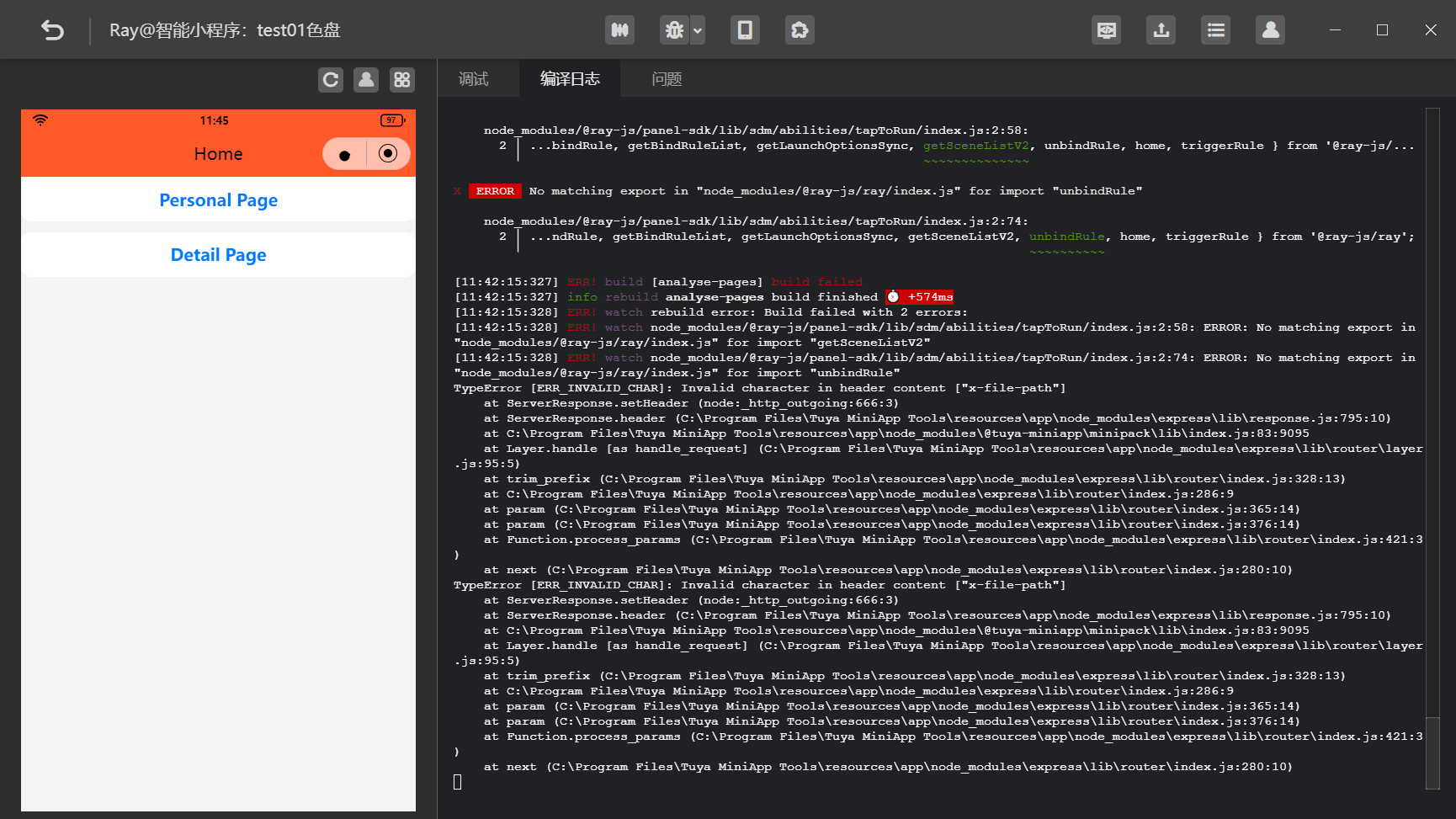Refresh the simulator preview
The image size is (1456, 819).
click(x=331, y=80)
